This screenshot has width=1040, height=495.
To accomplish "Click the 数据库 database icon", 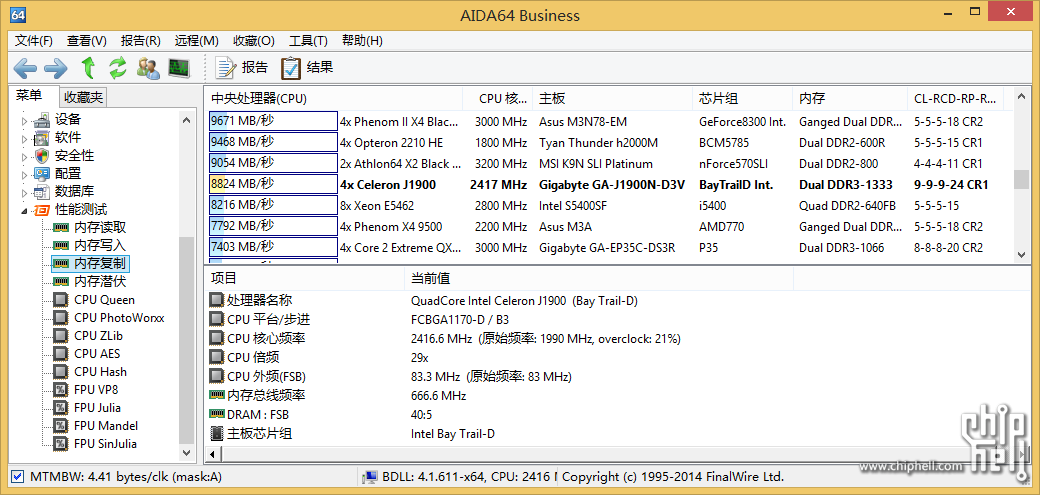I will pos(42,192).
